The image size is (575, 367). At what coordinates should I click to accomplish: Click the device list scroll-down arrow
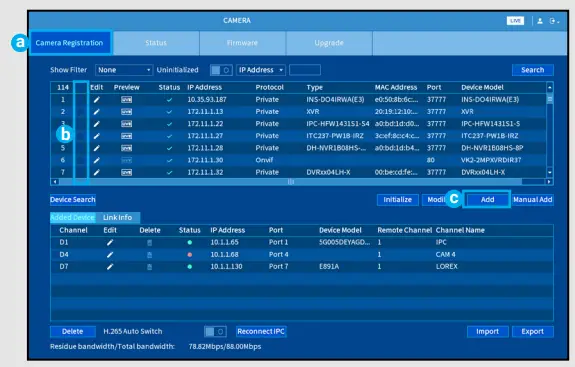click(549, 172)
